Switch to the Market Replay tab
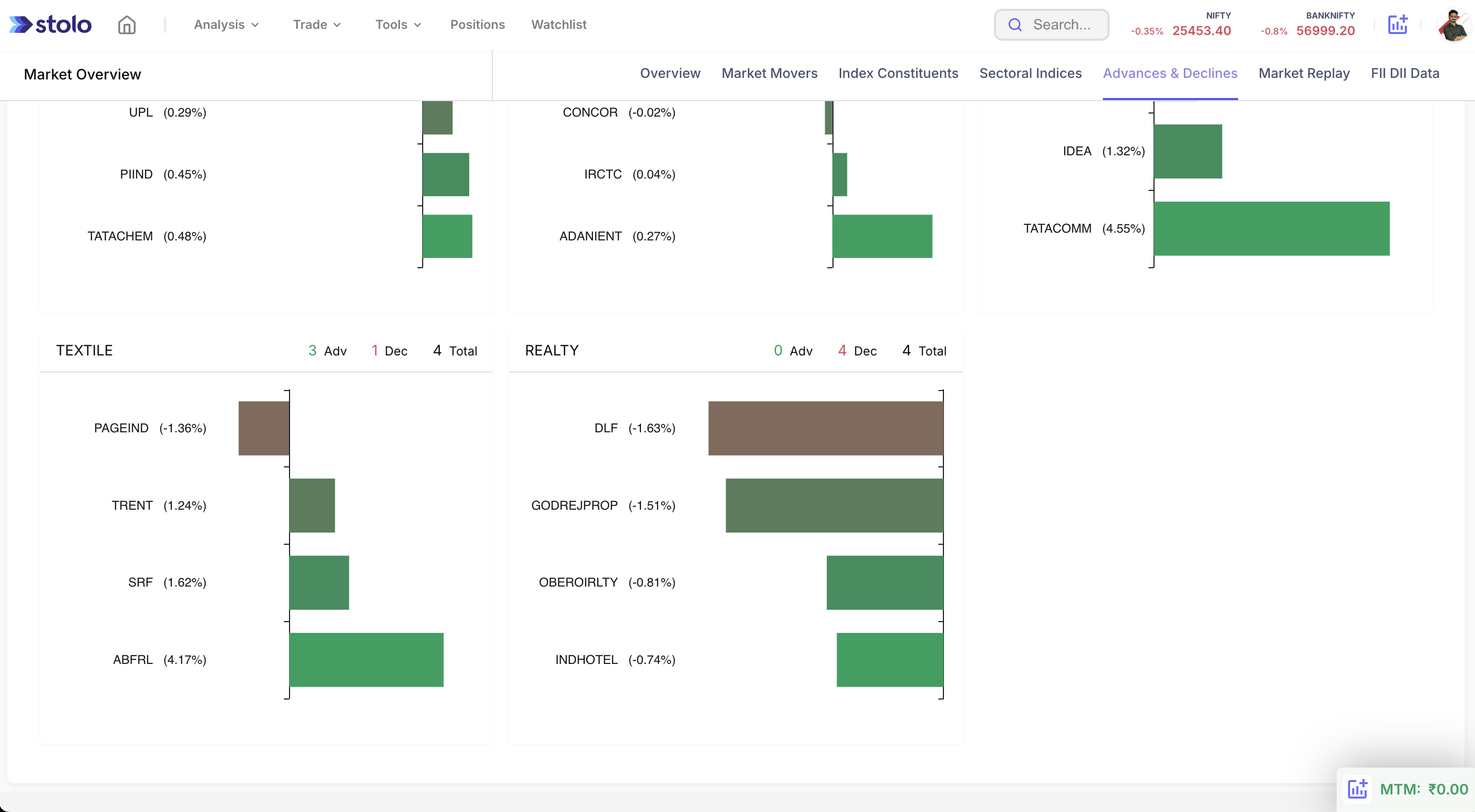The image size is (1475, 812). coord(1304,73)
